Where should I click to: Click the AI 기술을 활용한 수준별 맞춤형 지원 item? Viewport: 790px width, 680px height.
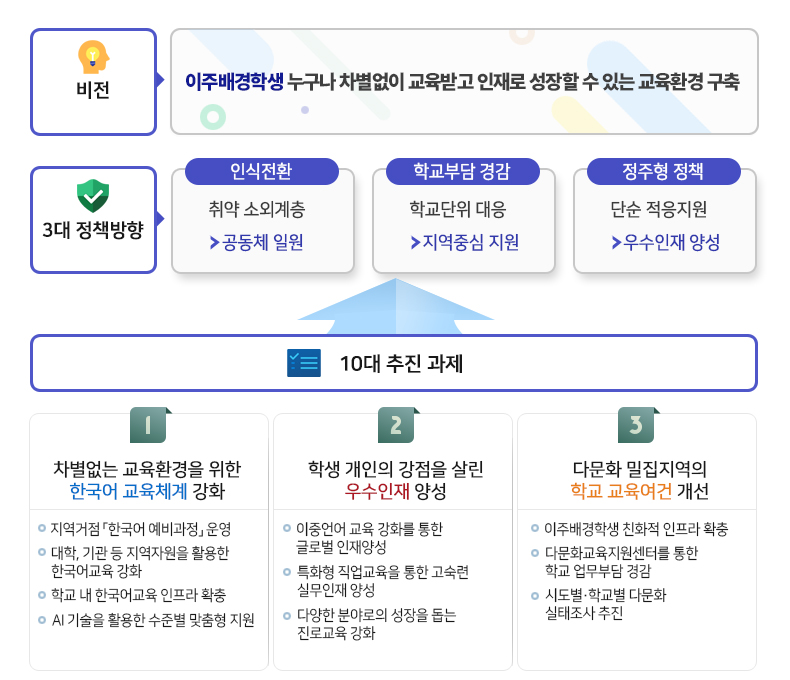pyautogui.click(x=153, y=620)
